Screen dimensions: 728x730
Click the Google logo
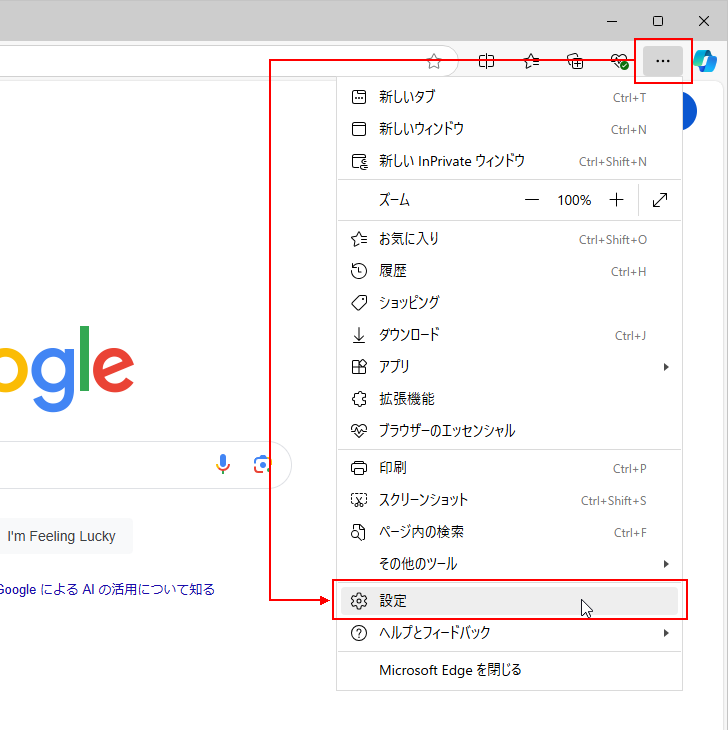[x=67, y=368]
